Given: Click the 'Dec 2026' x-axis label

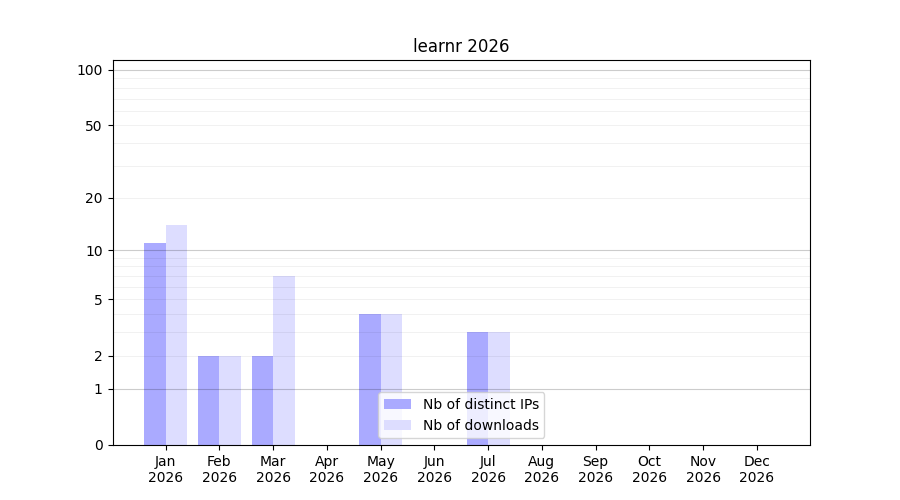Looking at the screenshot, I should (x=757, y=470).
